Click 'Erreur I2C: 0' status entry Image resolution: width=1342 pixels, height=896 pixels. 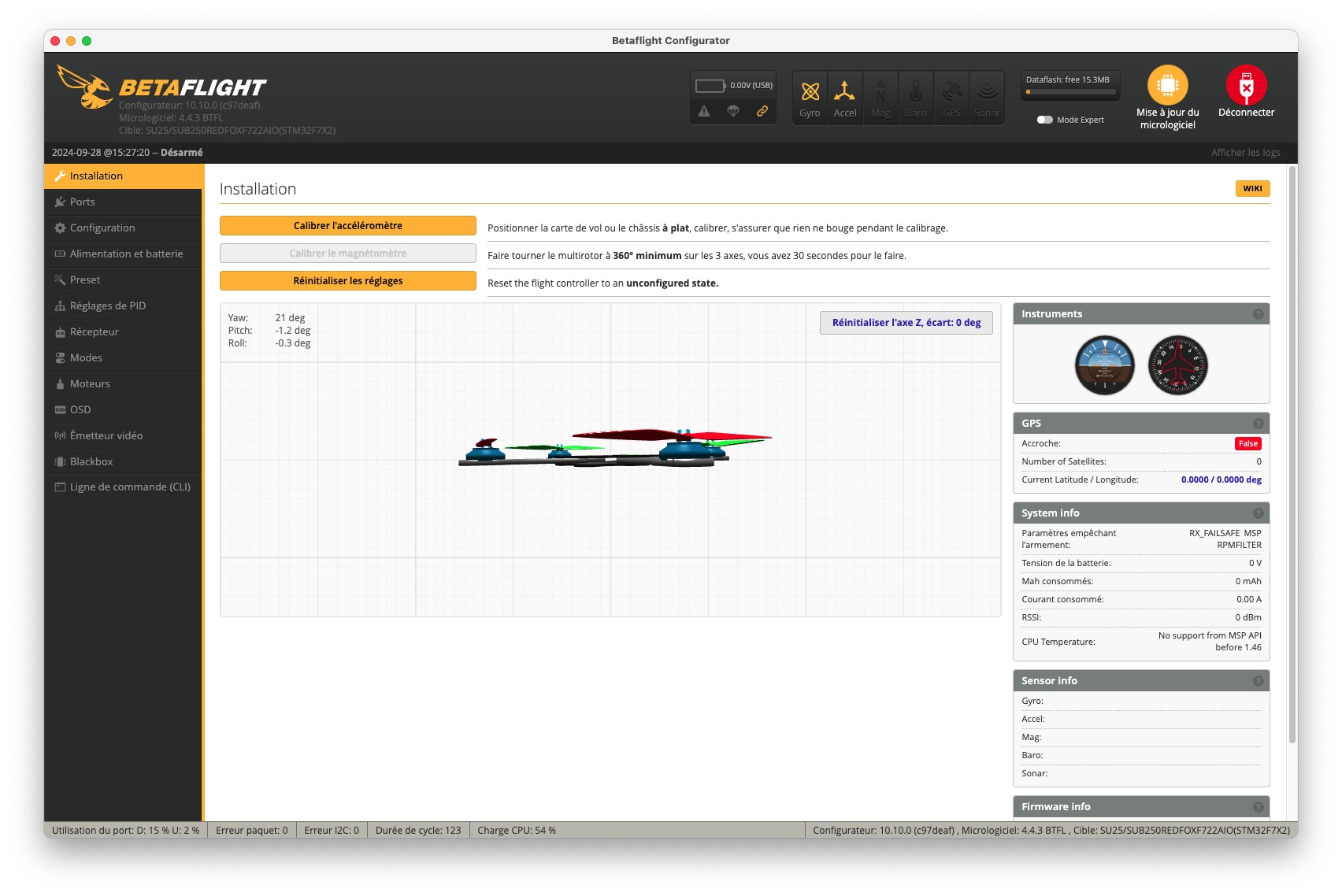[x=332, y=831]
